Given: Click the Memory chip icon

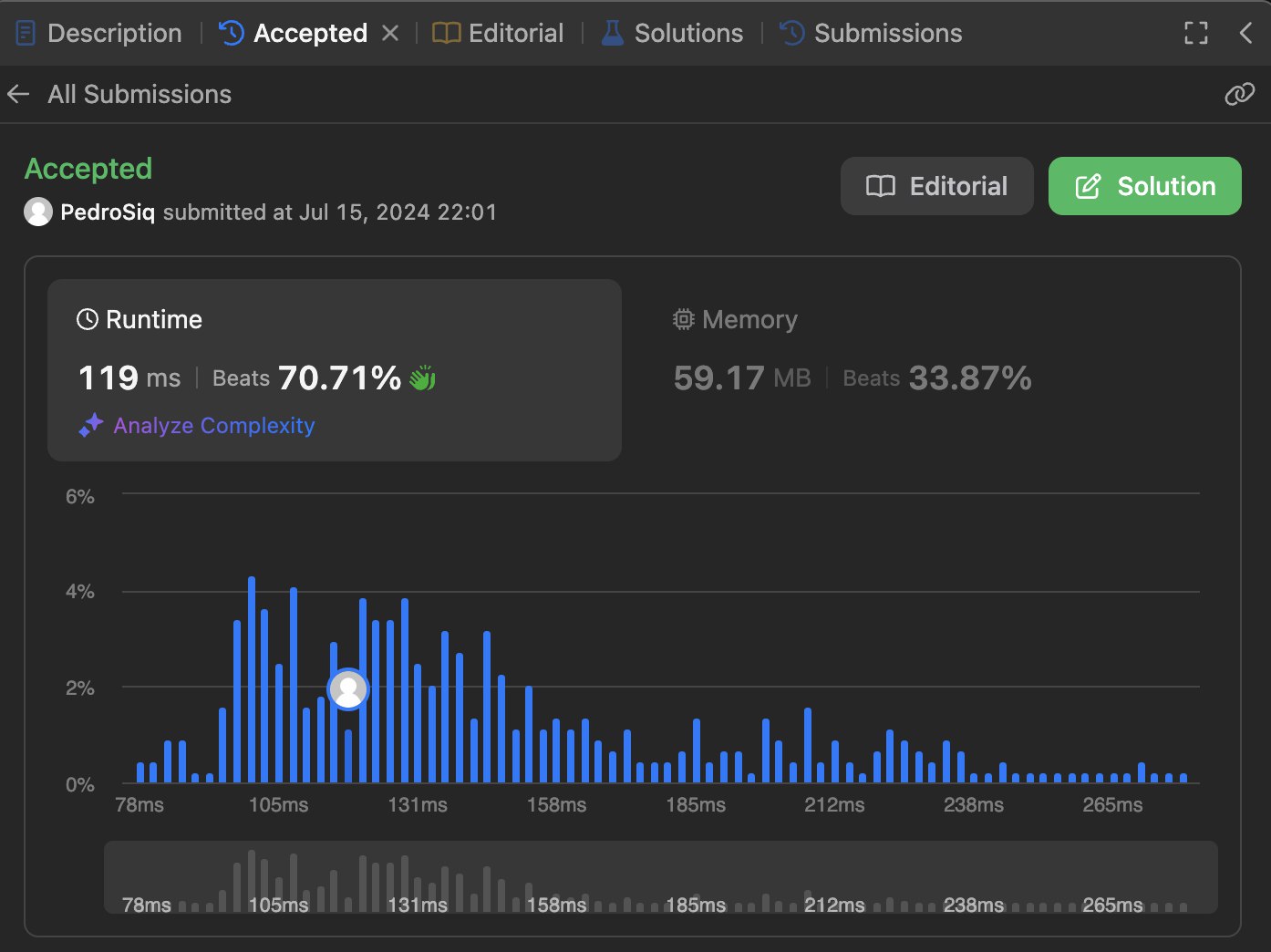Looking at the screenshot, I should [684, 319].
